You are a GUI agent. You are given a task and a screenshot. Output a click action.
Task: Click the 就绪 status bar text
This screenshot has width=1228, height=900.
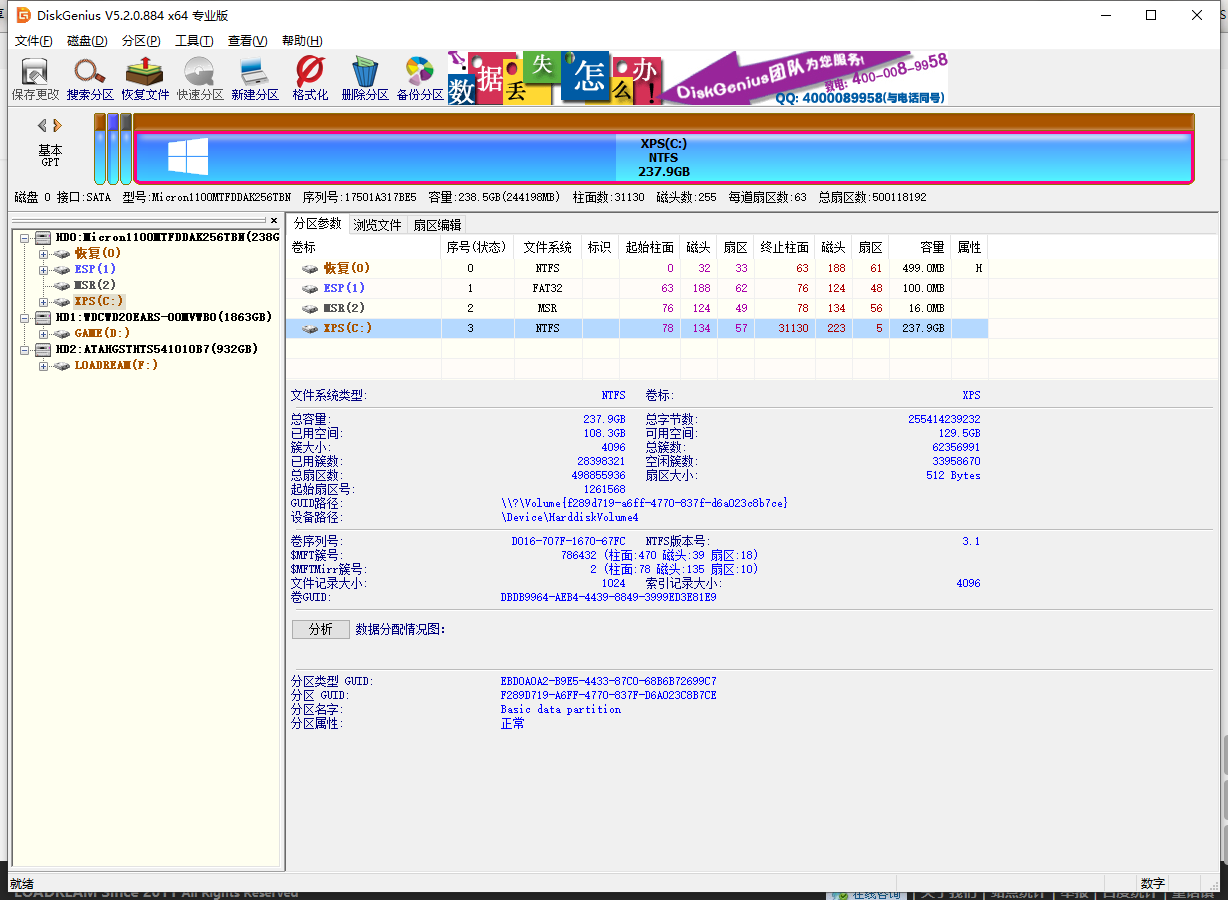pos(21,883)
